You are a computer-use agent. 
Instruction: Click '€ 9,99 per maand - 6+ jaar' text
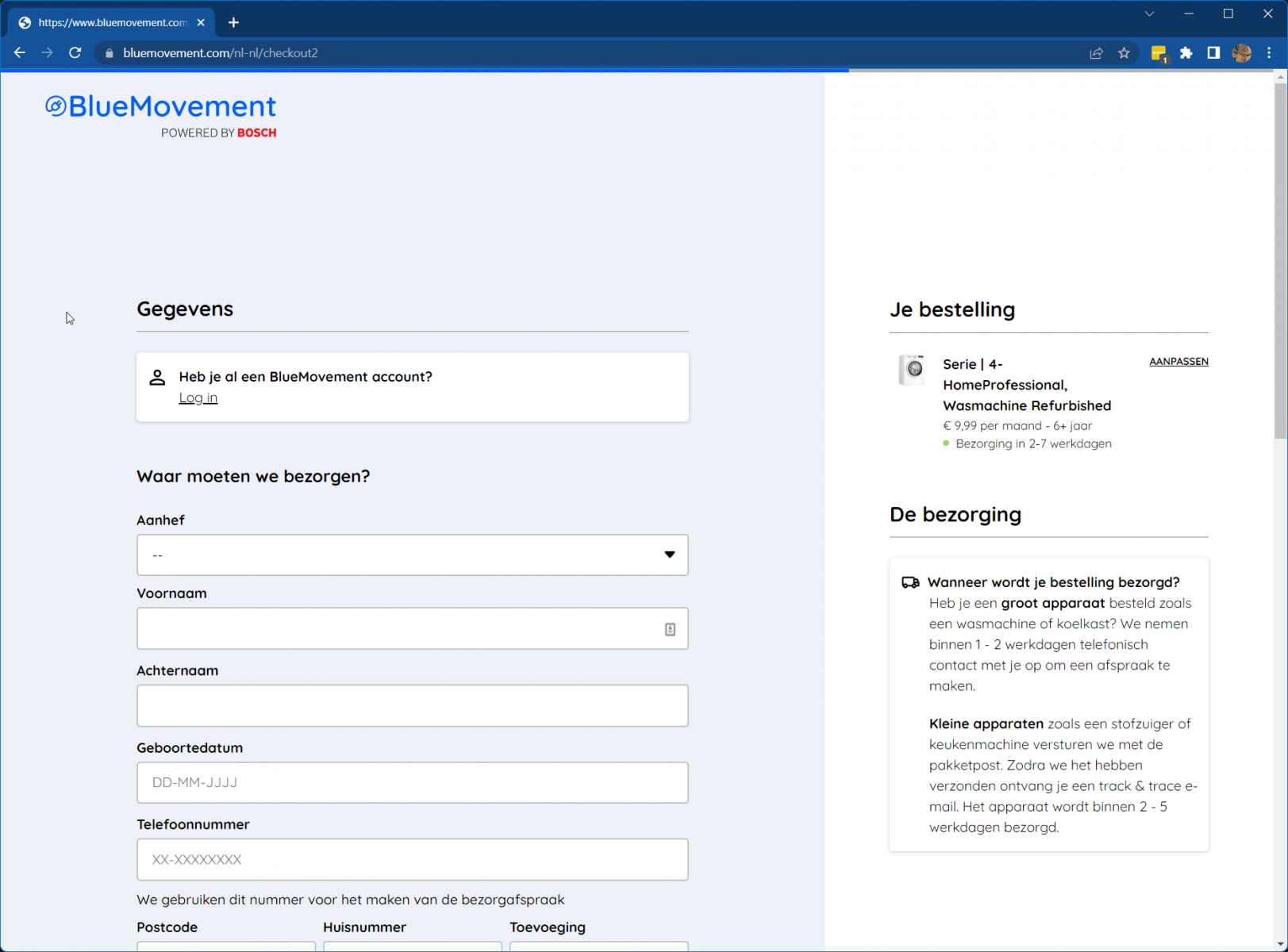1017,426
